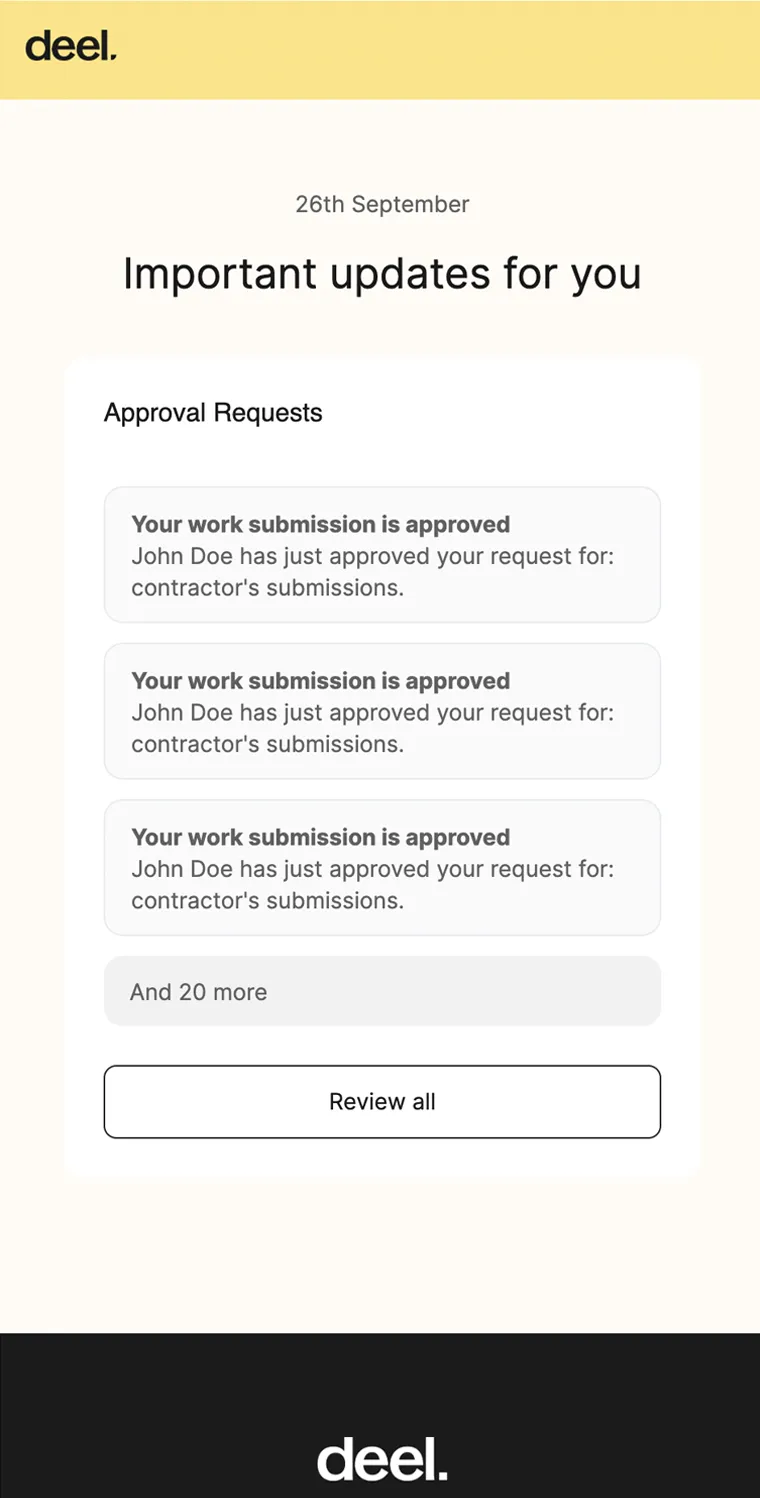The height and width of the screenshot is (1498, 760).
Task: Click the white Deel logo in the footer
Action: tap(382, 1459)
